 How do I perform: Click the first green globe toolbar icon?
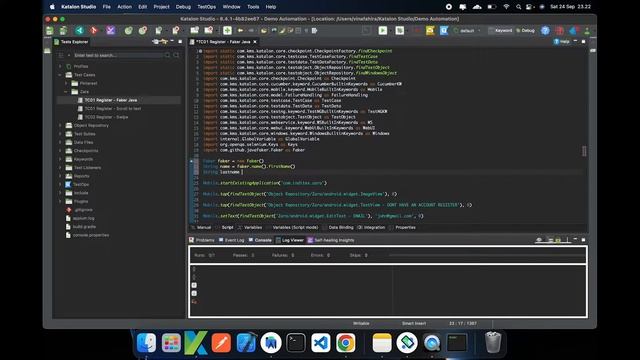[129, 31]
